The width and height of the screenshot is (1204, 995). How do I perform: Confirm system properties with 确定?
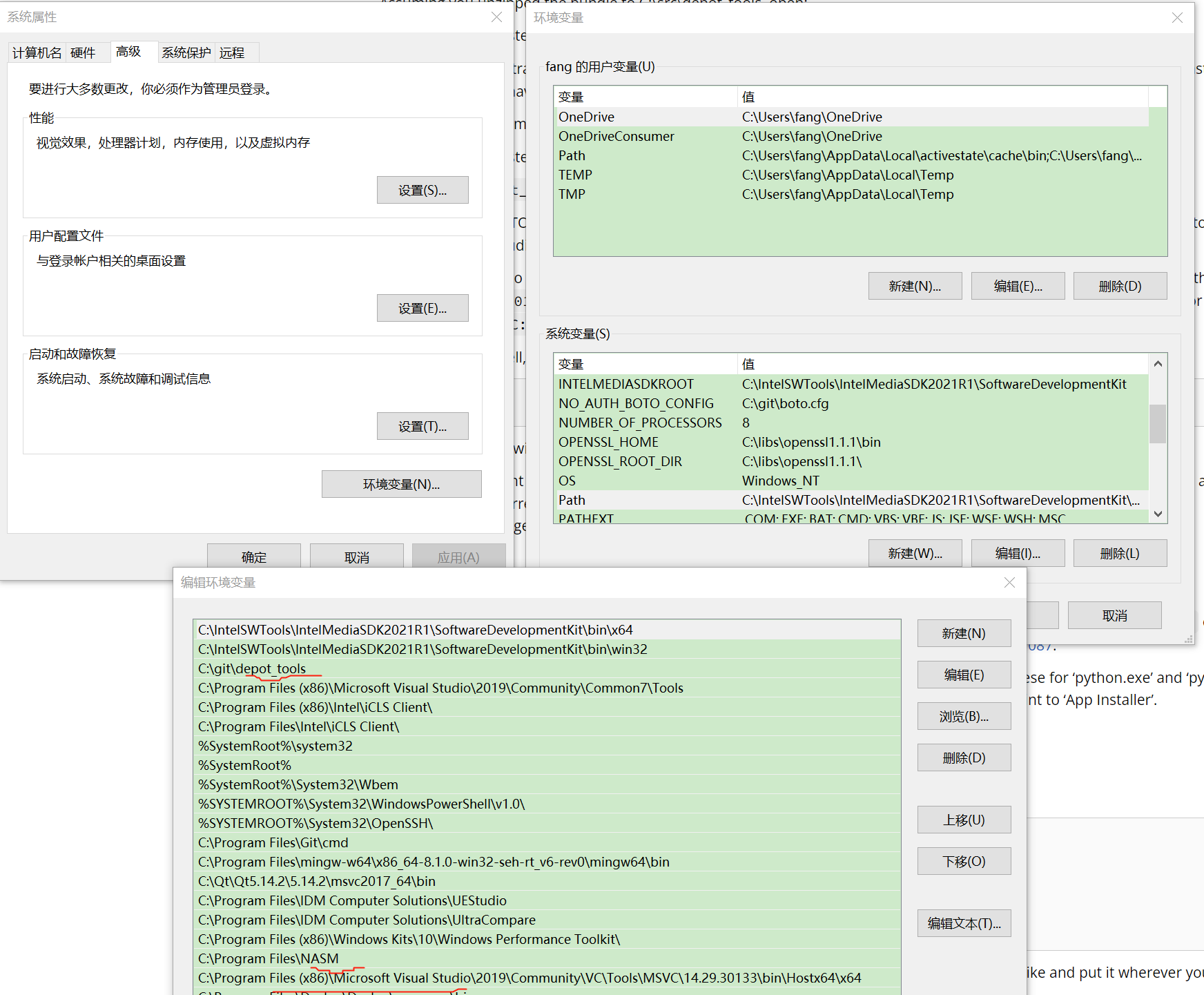(253, 557)
